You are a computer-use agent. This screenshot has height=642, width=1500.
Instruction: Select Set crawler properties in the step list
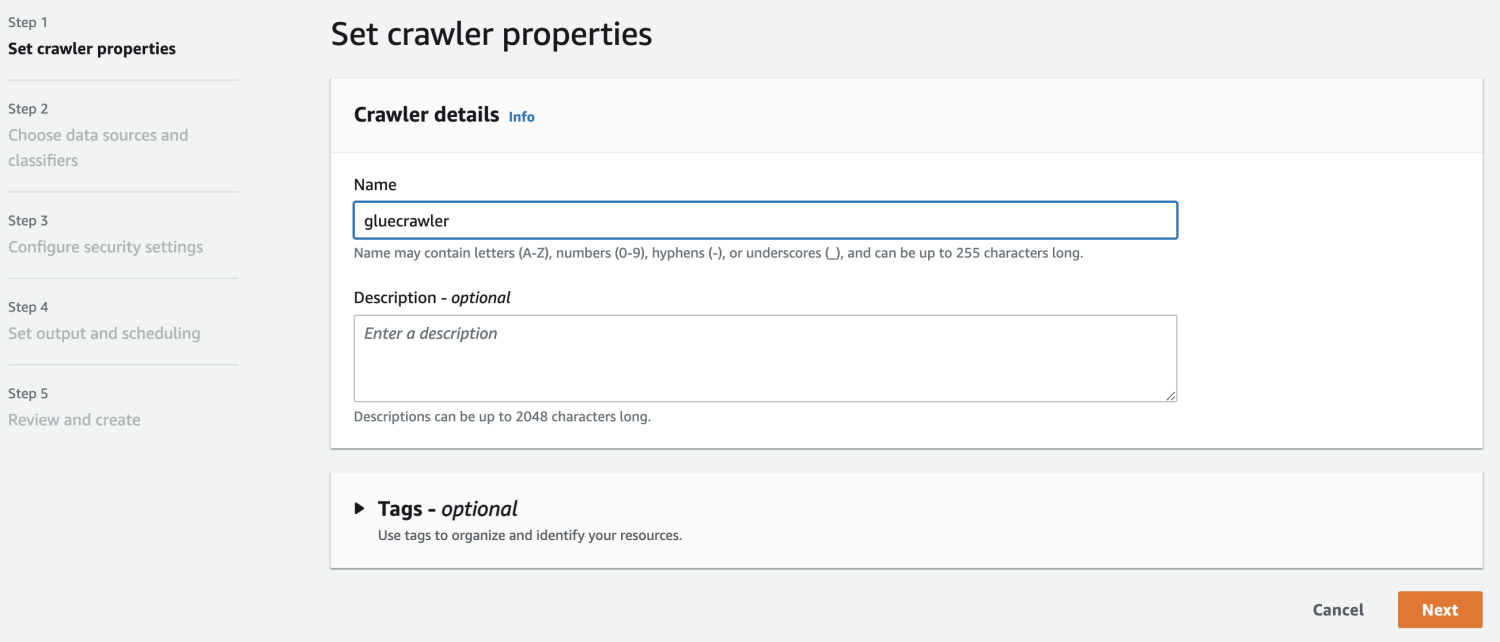(92, 49)
